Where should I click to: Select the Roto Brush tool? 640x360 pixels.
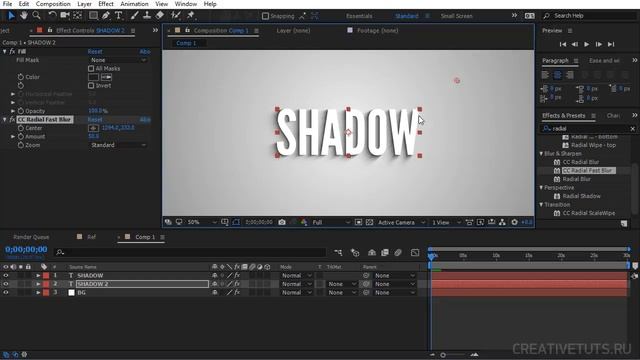tap(176, 16)
